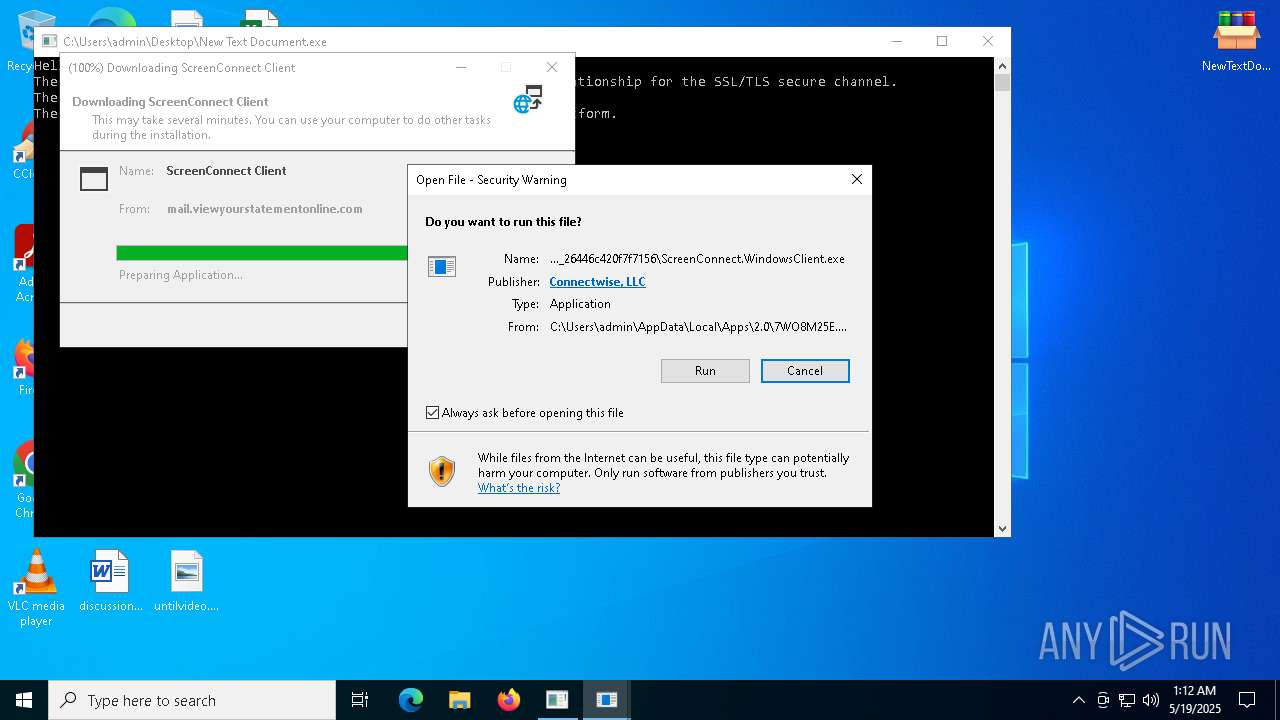1280x720 pixels.
Task: Show hidden system tray icons
Action: pos(1078,700)
